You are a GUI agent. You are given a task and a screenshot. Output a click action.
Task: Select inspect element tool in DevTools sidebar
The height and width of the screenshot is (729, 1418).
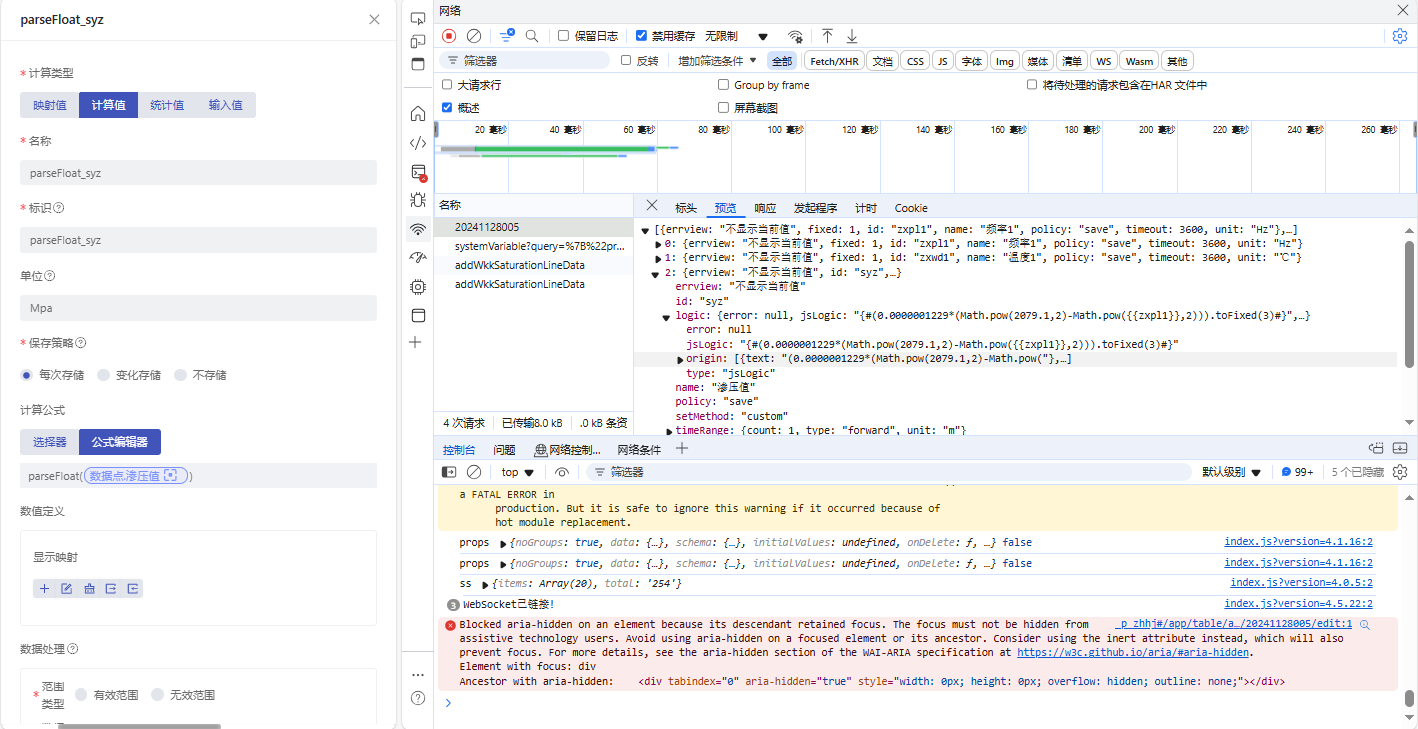point(418,18)
